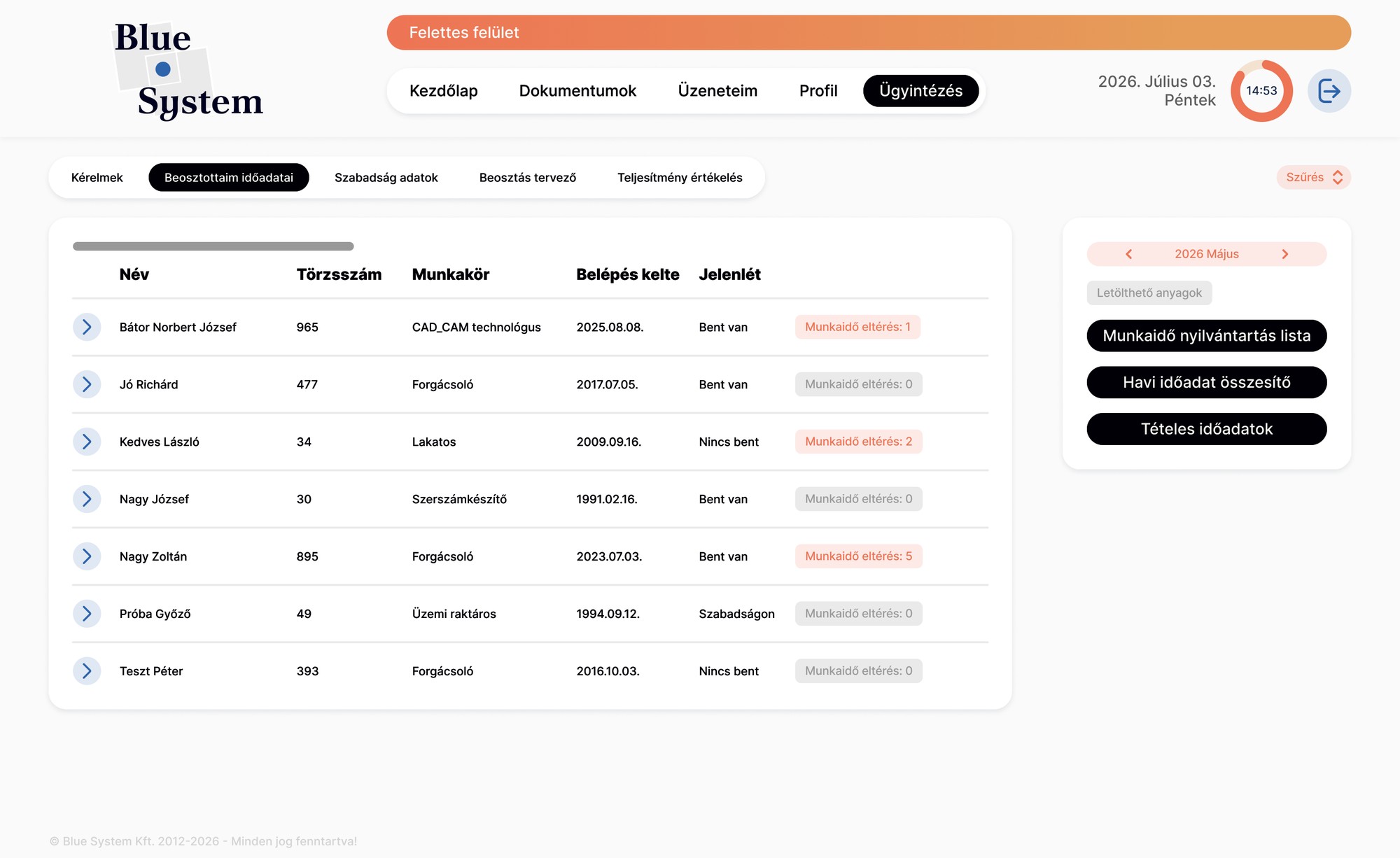Expand row of Próba Győző
The image size is (1400, 858).
[87, 614]
